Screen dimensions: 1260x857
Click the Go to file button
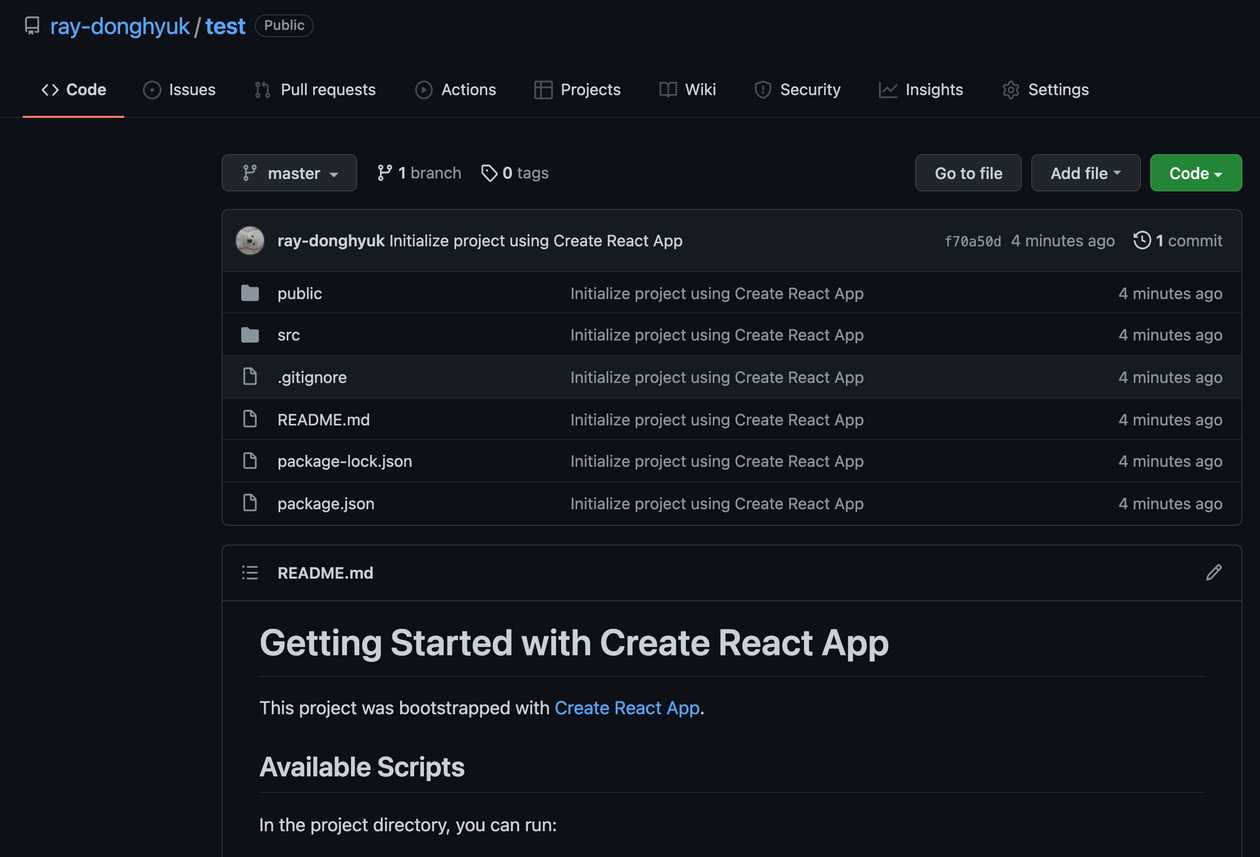(x=968, y=173)
